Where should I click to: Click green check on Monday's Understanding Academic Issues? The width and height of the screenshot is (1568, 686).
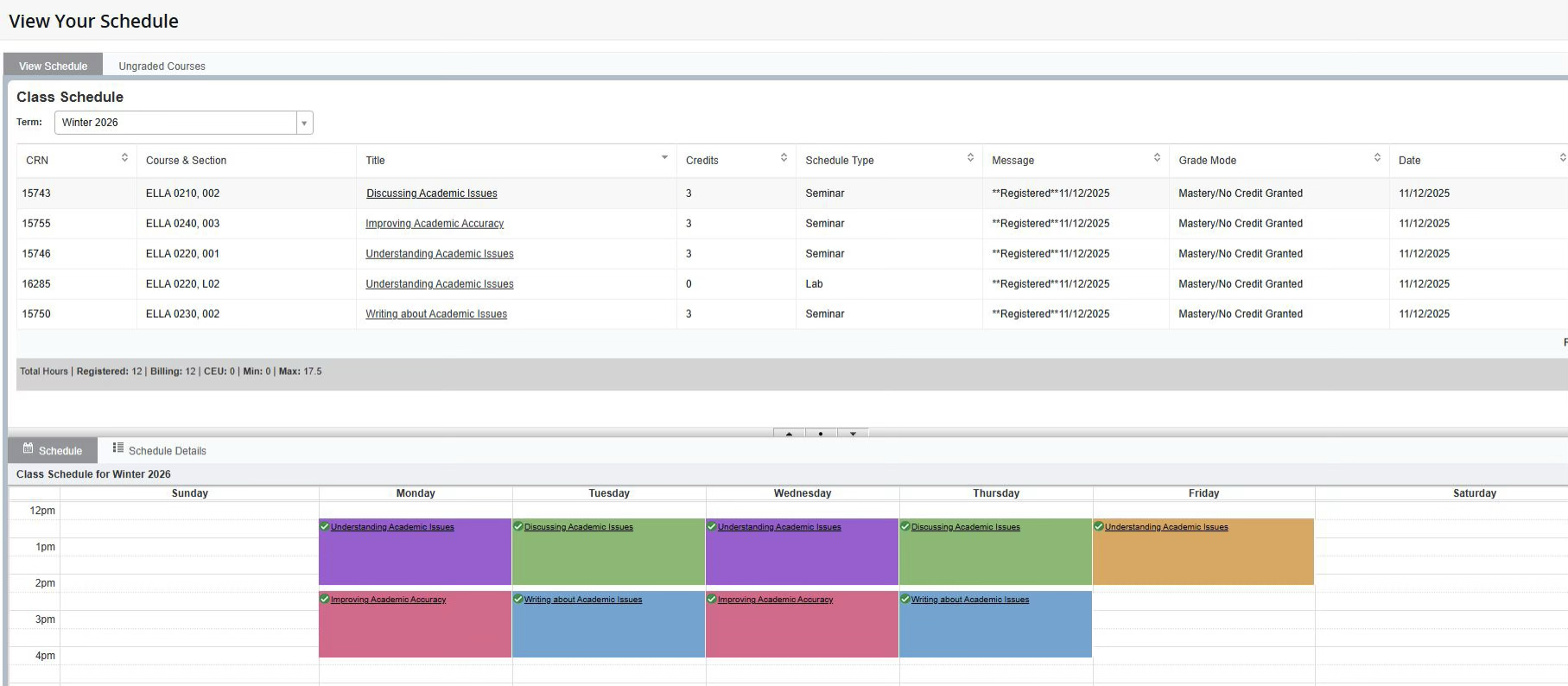[x=325, y=526]
